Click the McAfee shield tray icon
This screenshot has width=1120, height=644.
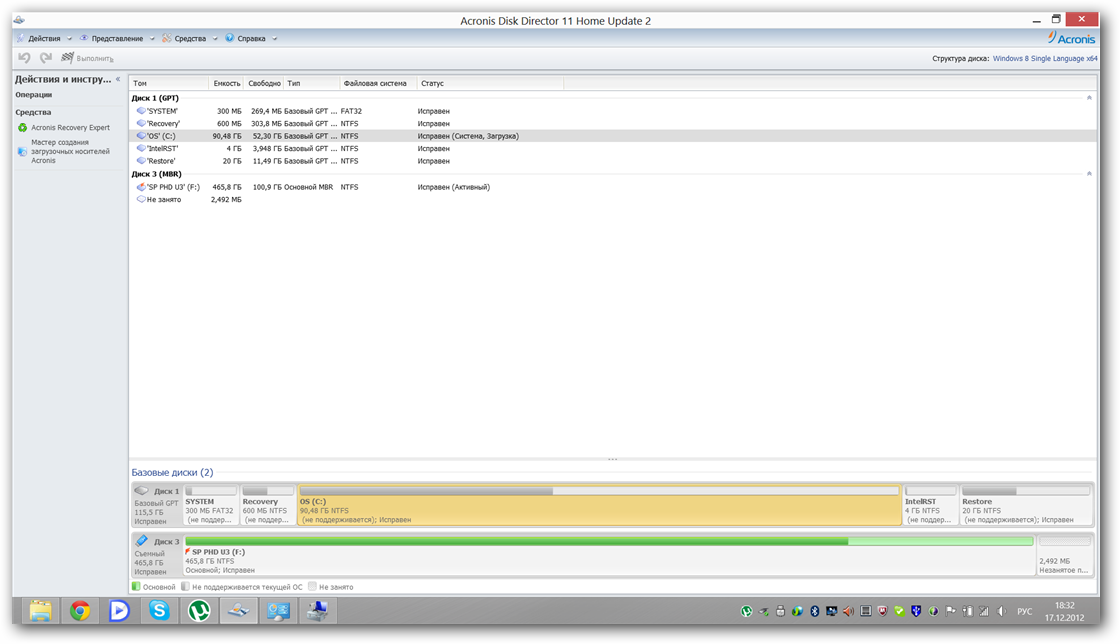(882, 611)
